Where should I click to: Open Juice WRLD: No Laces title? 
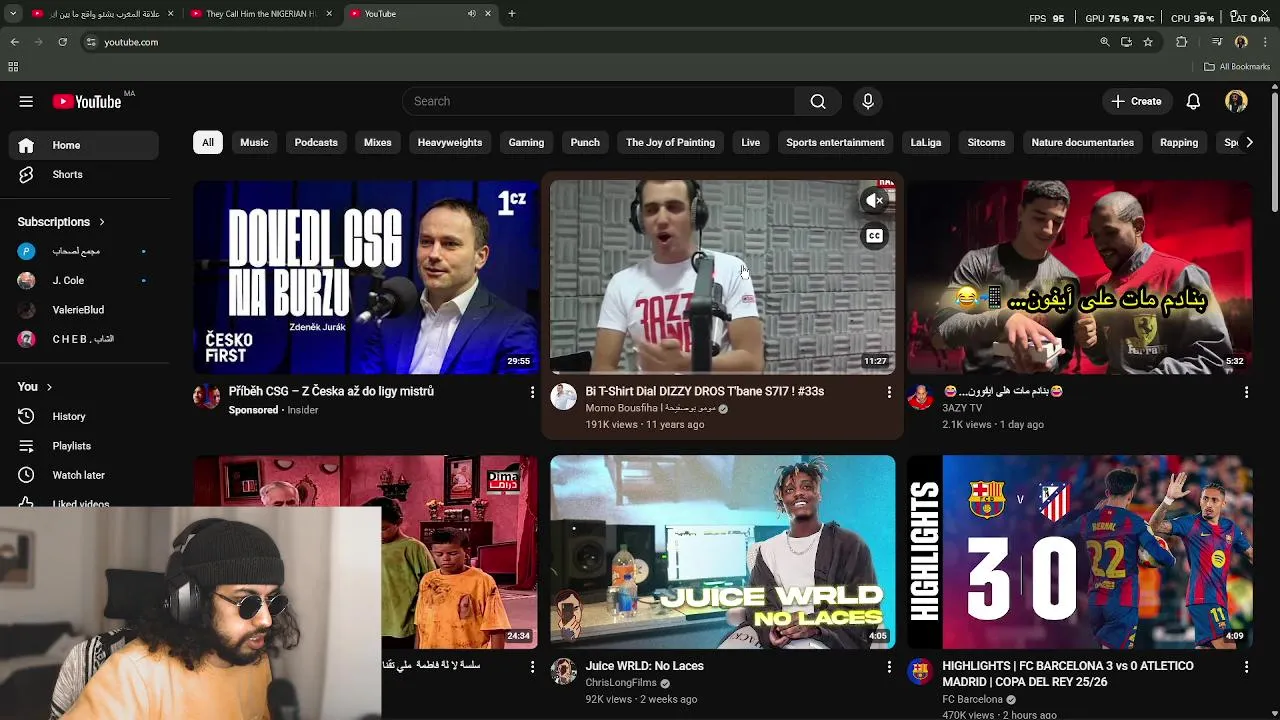[x=645, y=666]
